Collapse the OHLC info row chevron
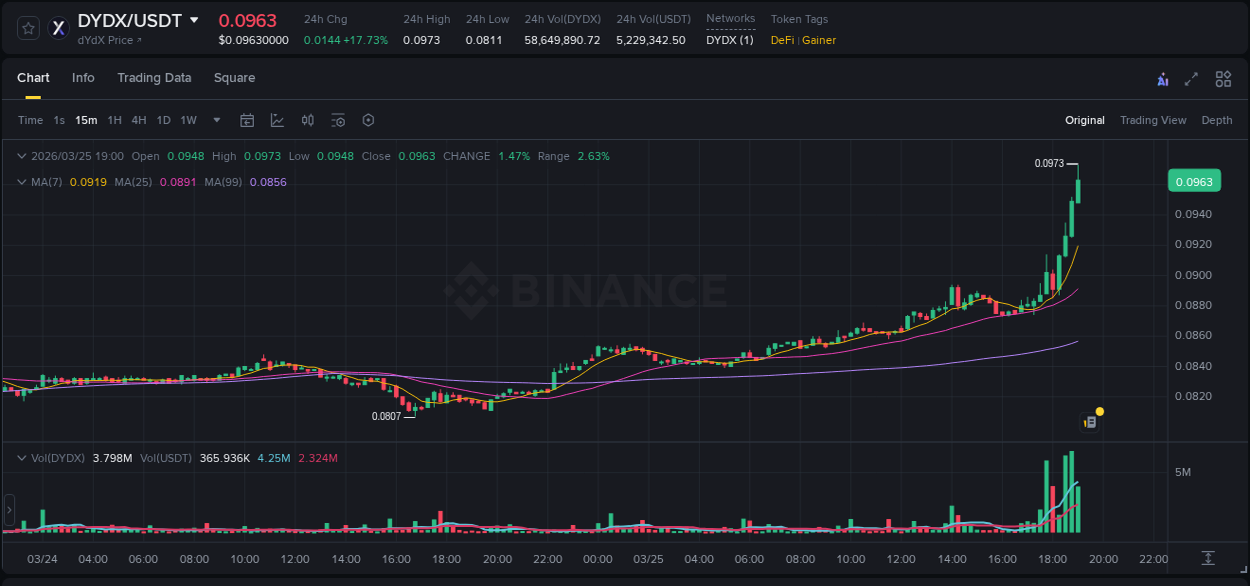 21,156
